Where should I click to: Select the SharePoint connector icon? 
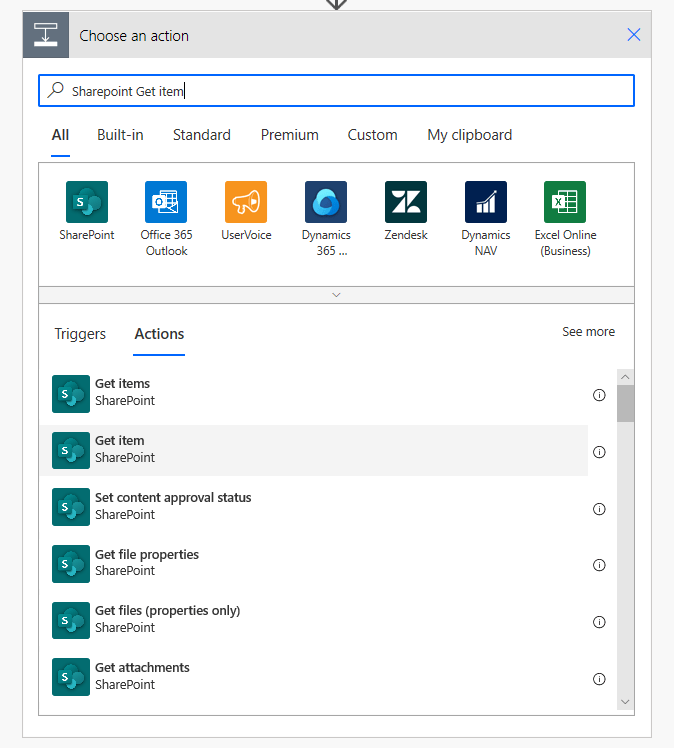click(x=87, y=202)
